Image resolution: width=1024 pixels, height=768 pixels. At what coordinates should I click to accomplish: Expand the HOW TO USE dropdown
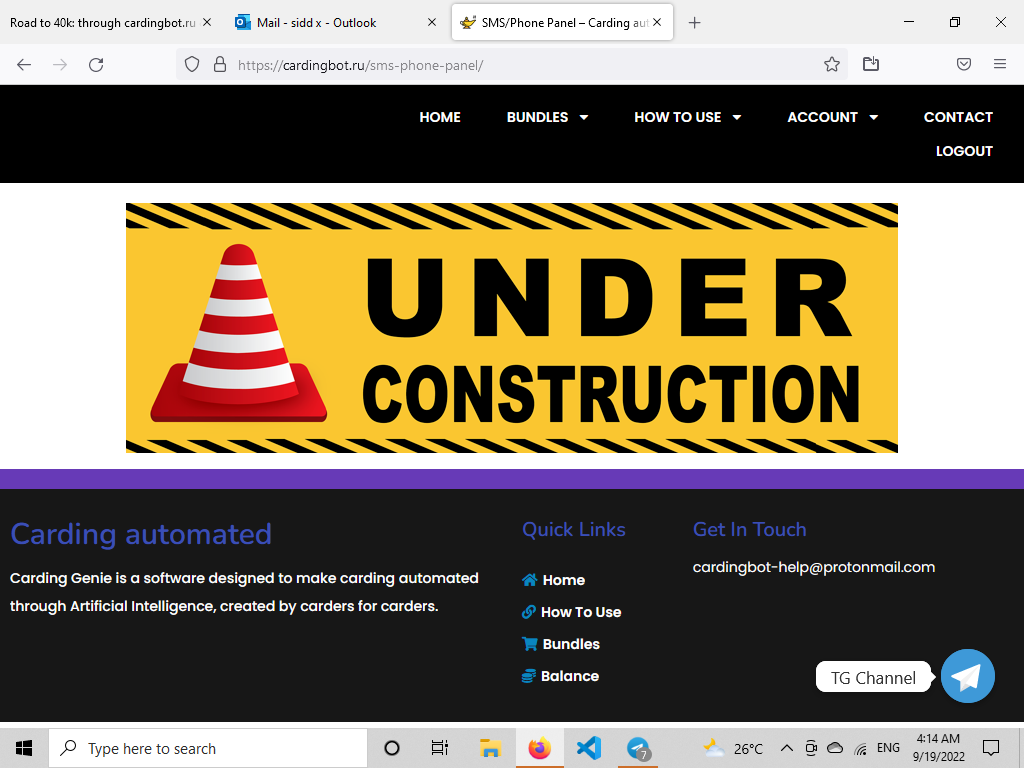pyautogui.click(x=687, y=117)
